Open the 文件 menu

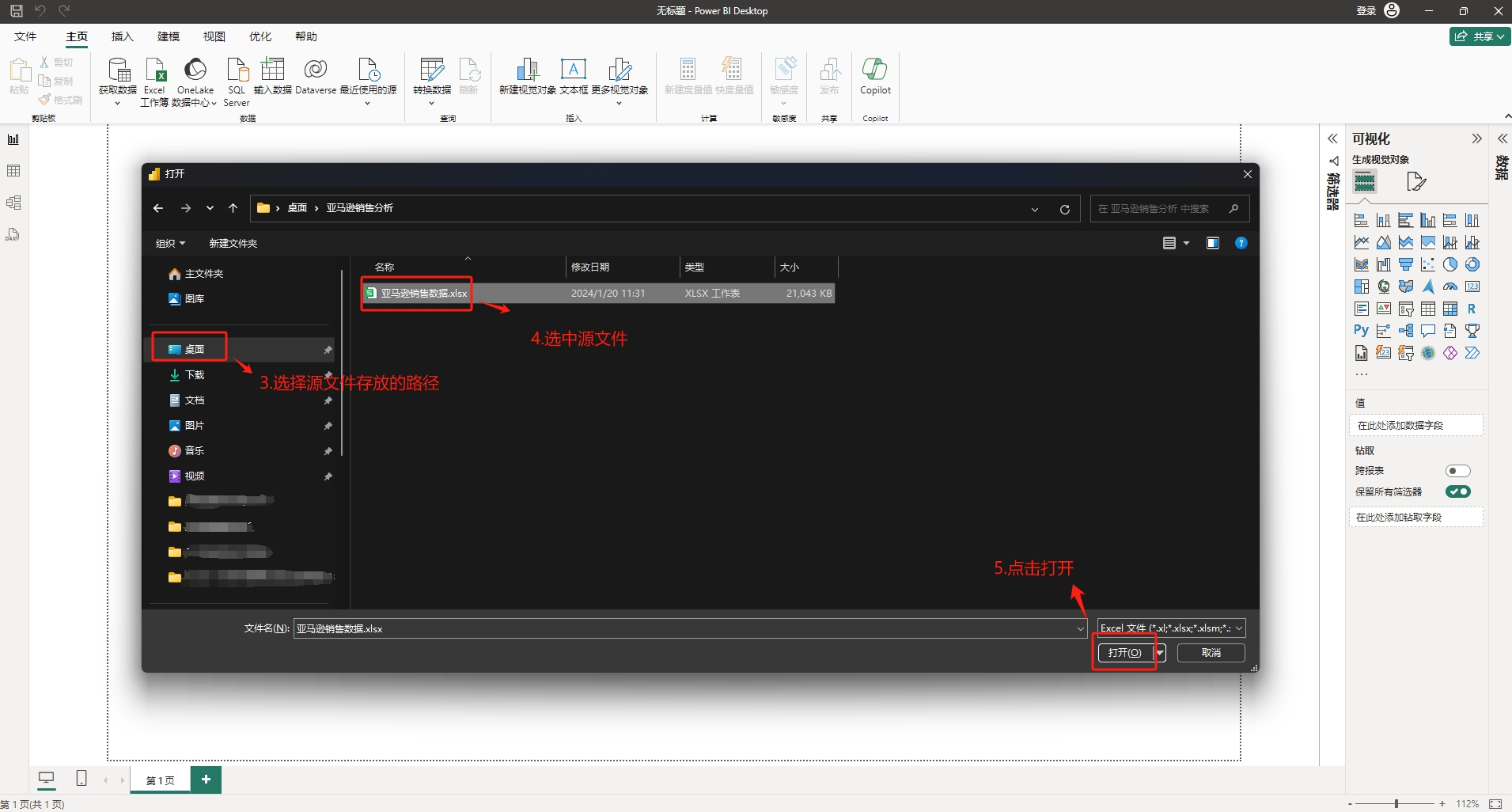25,36
